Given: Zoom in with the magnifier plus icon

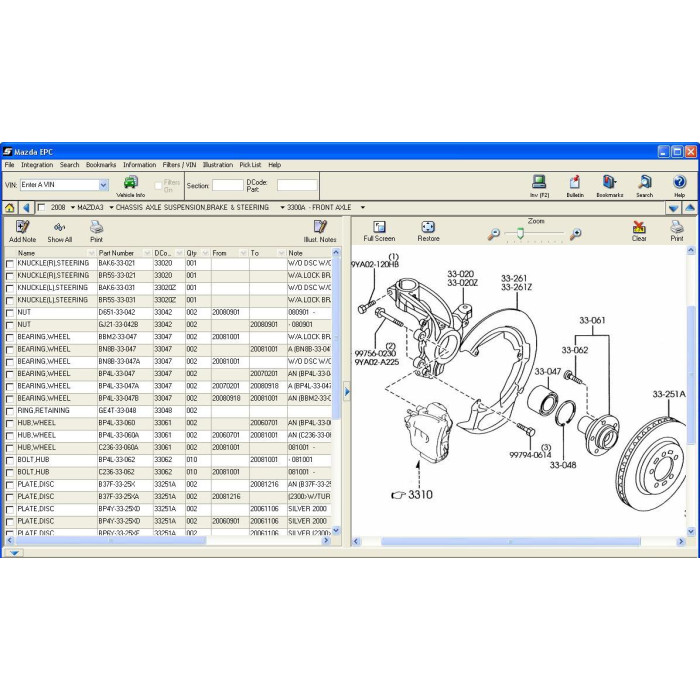Looking at the screenshot, I should pos(575,233).
